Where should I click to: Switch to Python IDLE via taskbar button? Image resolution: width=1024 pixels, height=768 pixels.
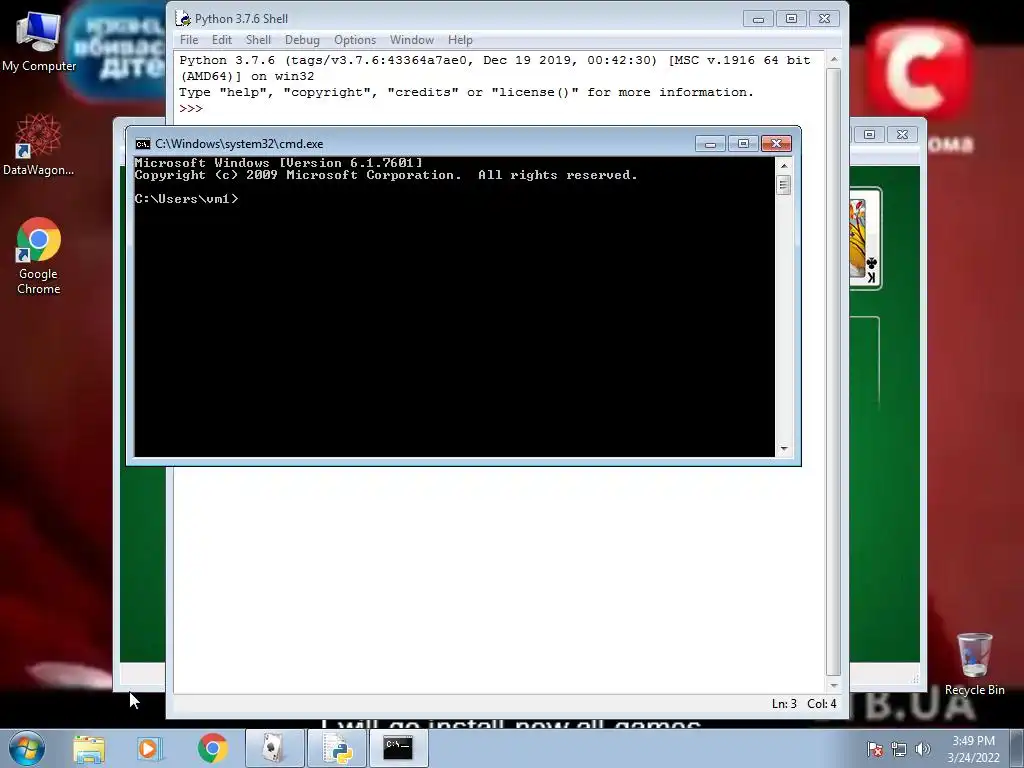click(x=336, y=748)
